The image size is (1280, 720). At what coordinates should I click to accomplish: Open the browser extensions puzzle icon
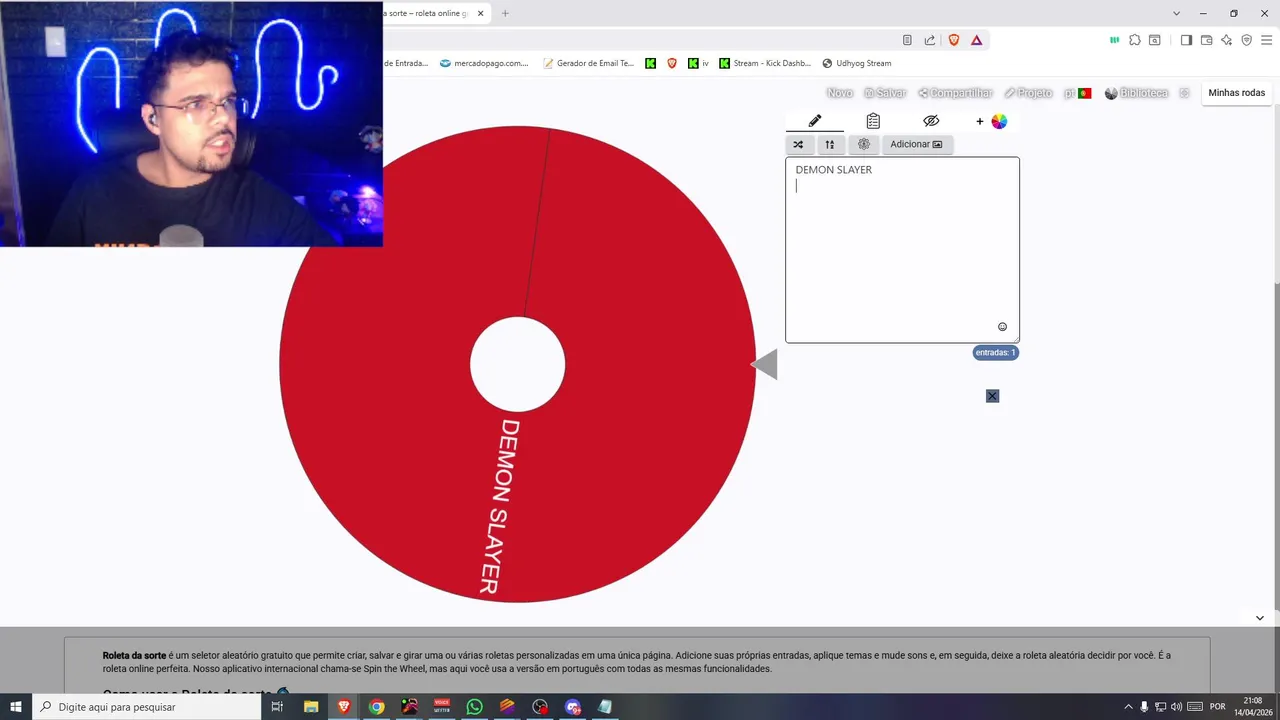pos(1135,40)
